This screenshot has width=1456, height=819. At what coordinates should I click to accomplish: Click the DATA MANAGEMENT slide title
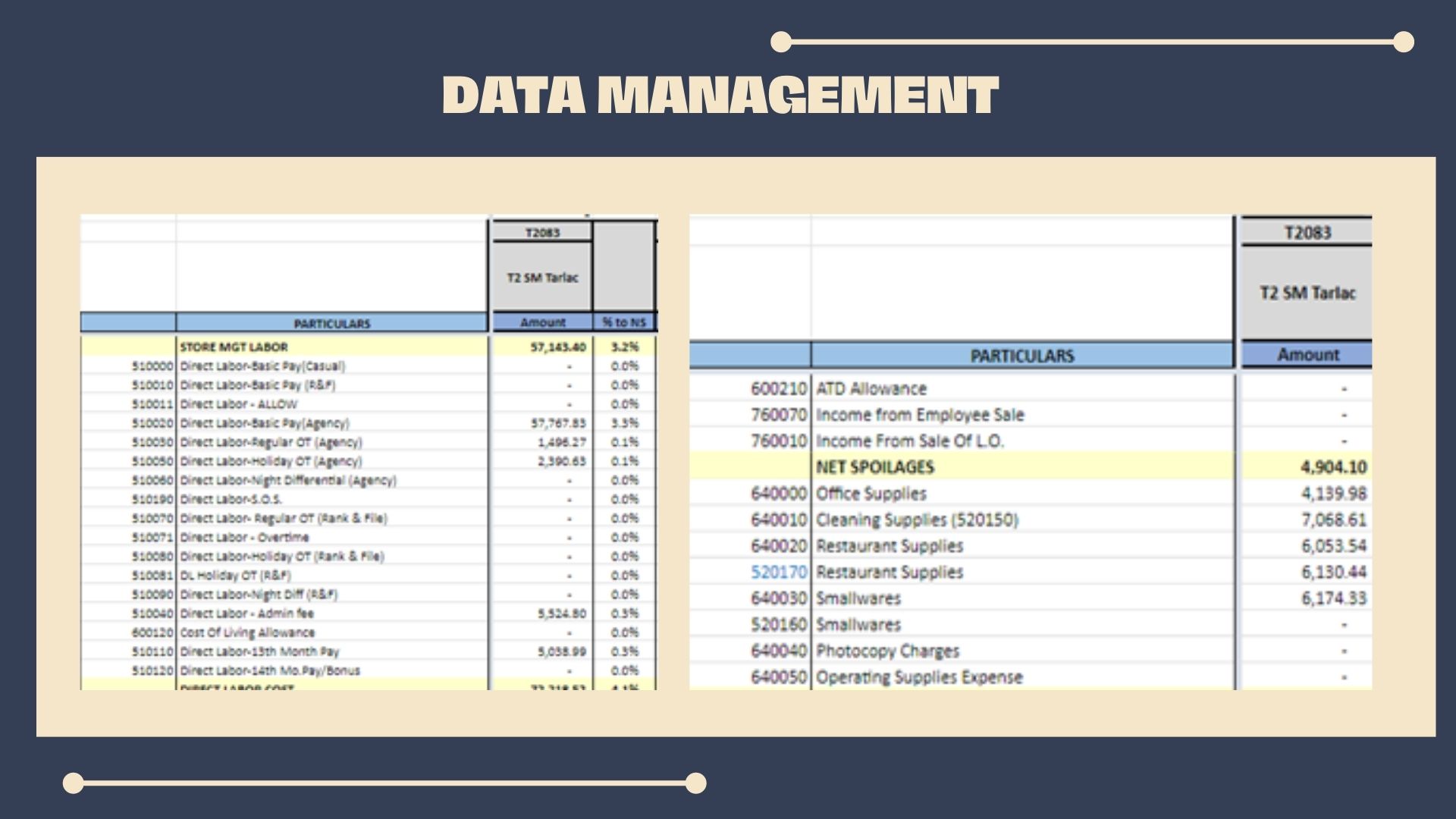click(x=720, y=95)
